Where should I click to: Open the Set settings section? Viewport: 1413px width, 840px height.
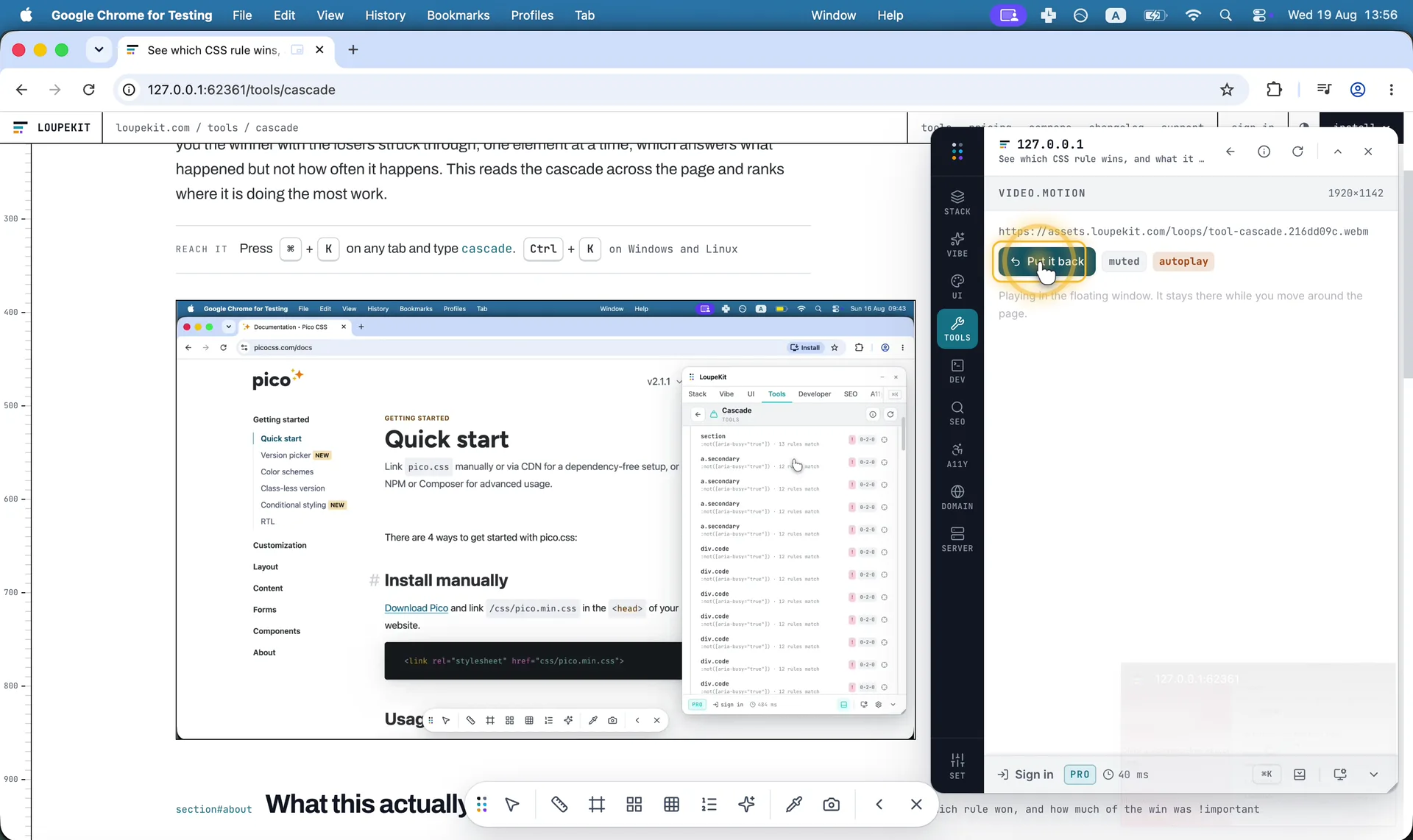[957, 765]
